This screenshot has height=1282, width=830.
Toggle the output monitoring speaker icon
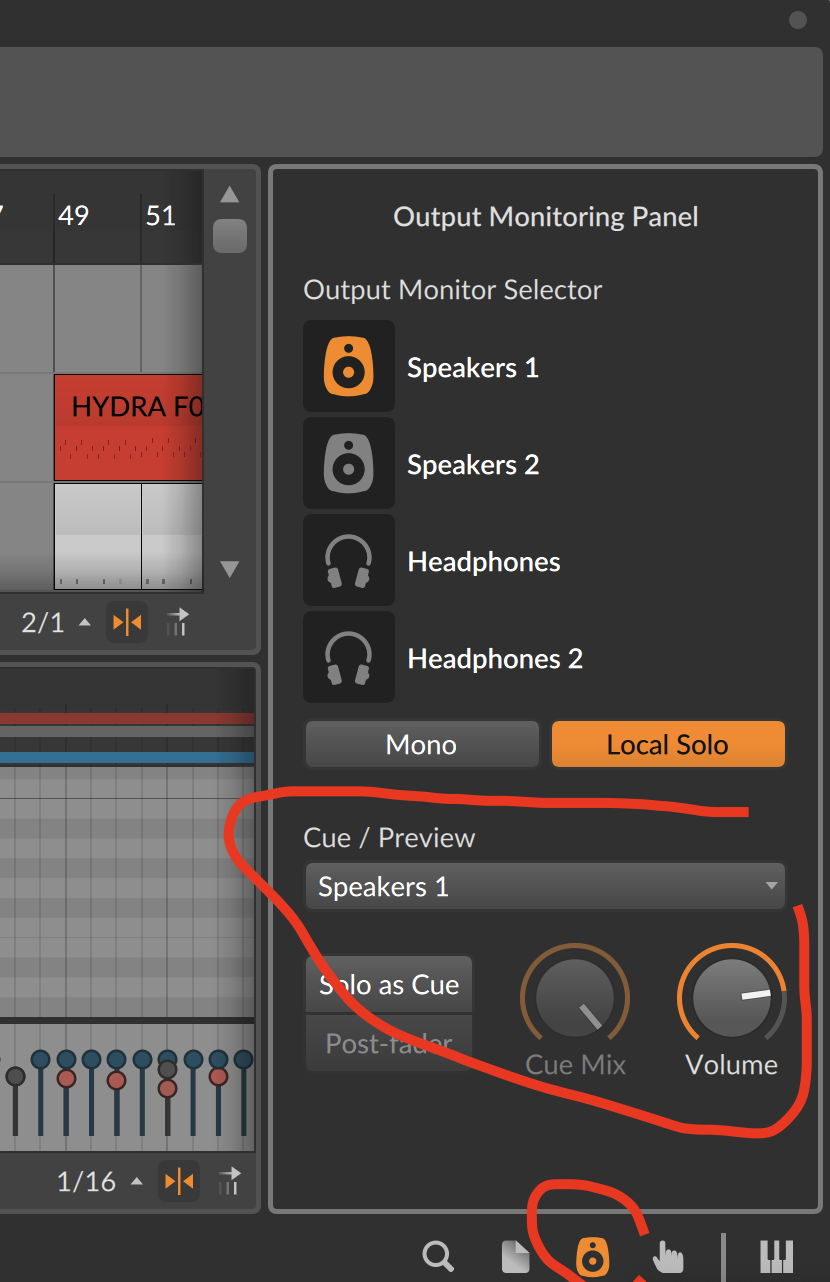[x=592, y=1256]
